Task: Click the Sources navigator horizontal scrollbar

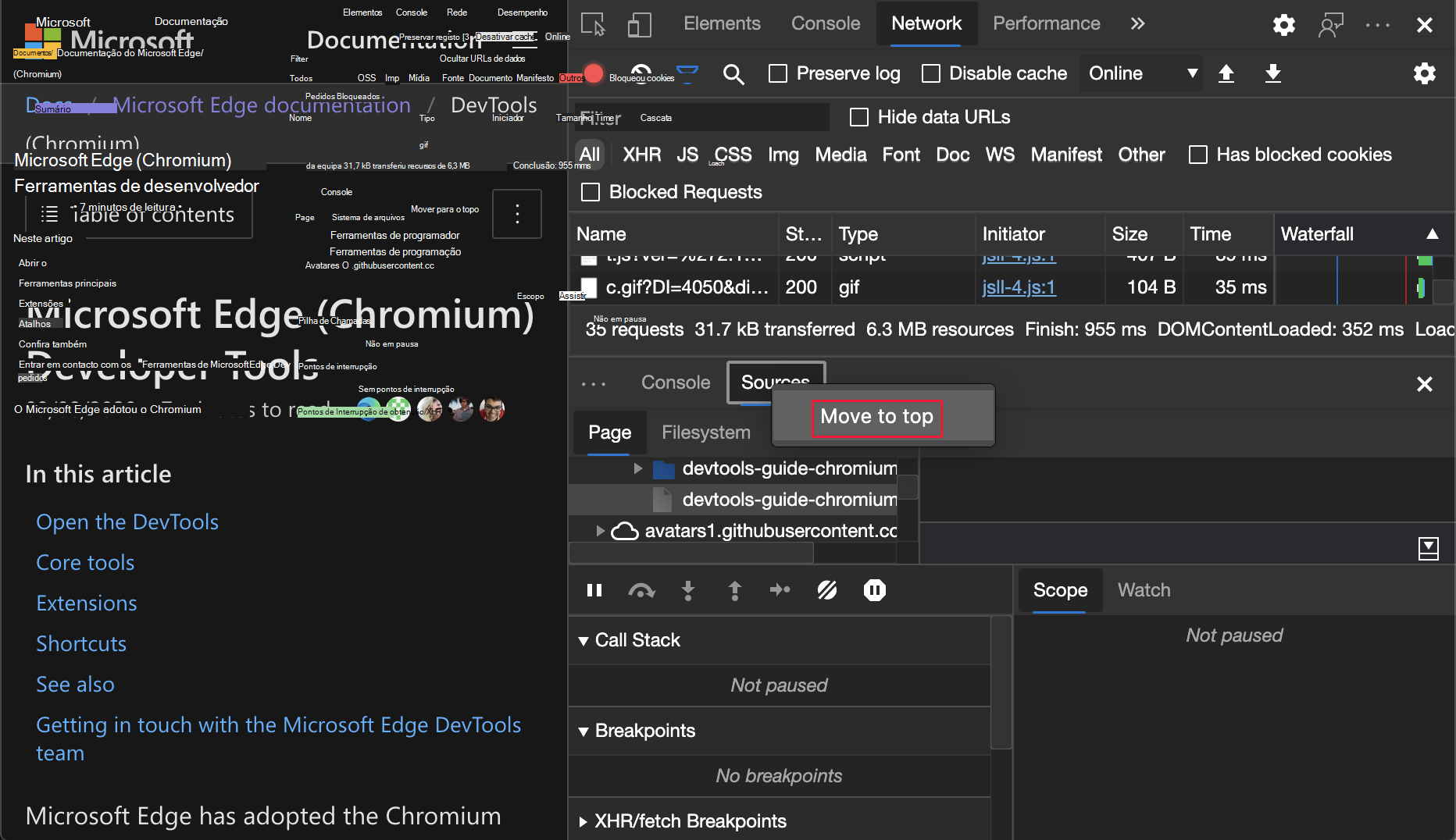Action: tap(691, 553)
